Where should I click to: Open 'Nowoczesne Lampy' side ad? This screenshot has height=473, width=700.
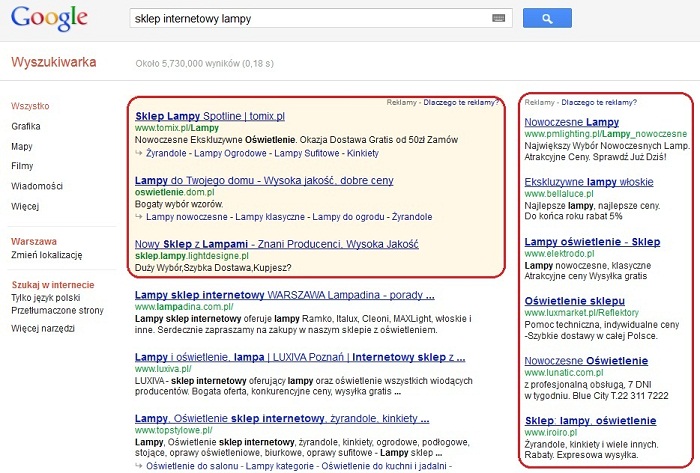[571, 122]
